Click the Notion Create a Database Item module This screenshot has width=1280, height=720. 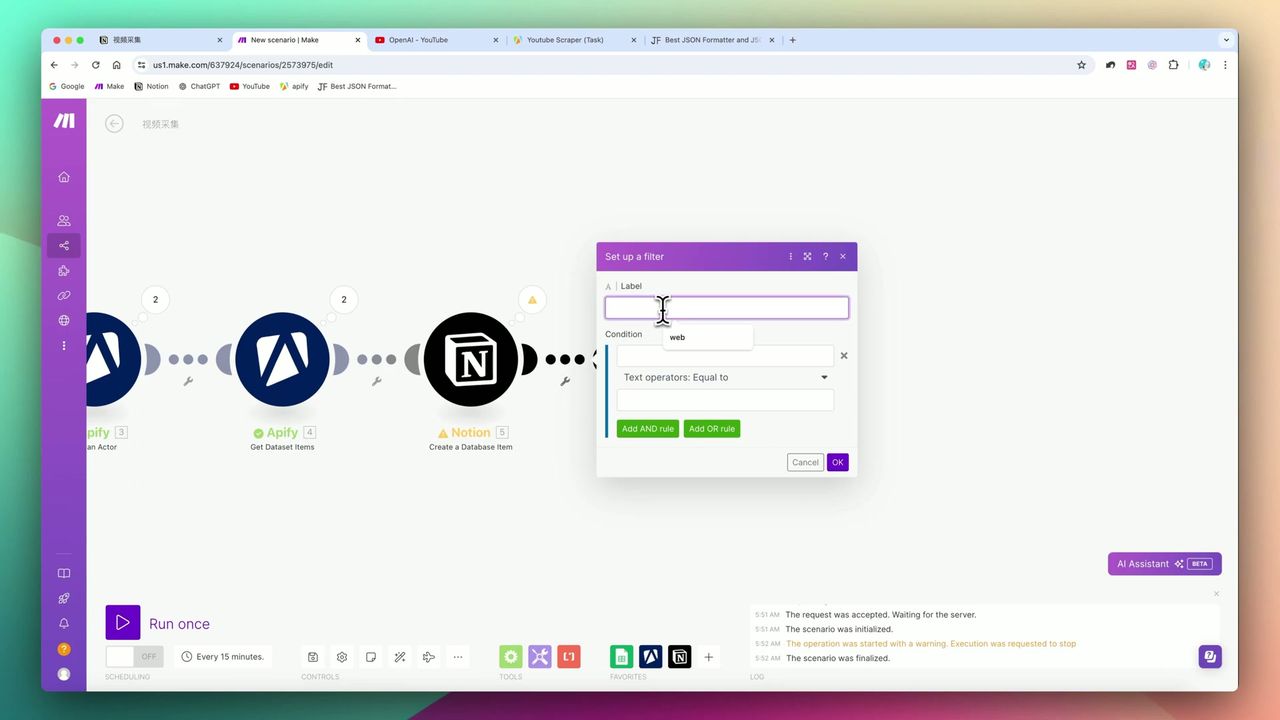coord(471,360)
